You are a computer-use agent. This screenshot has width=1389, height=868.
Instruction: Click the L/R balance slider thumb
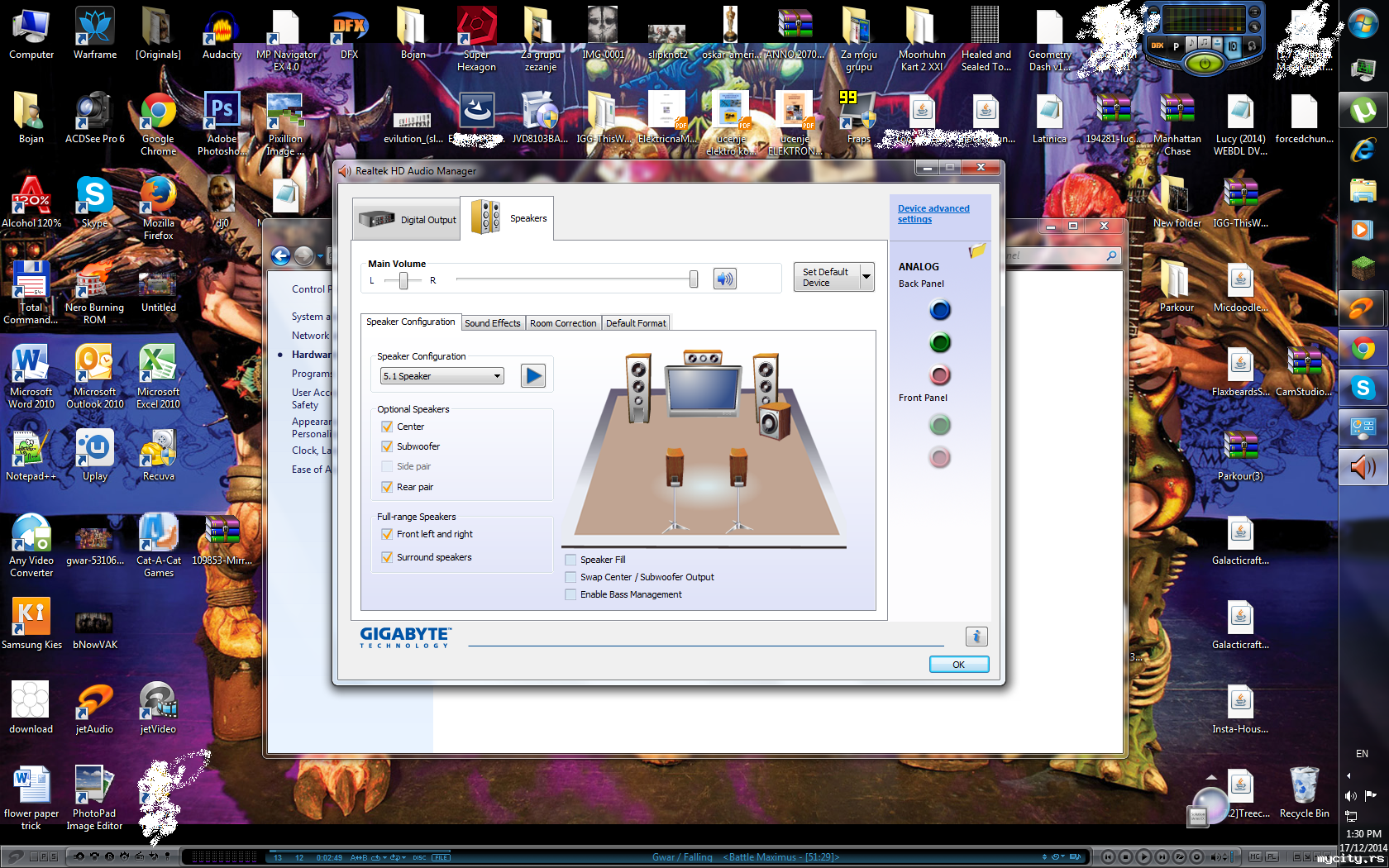[x=403, y=280]
